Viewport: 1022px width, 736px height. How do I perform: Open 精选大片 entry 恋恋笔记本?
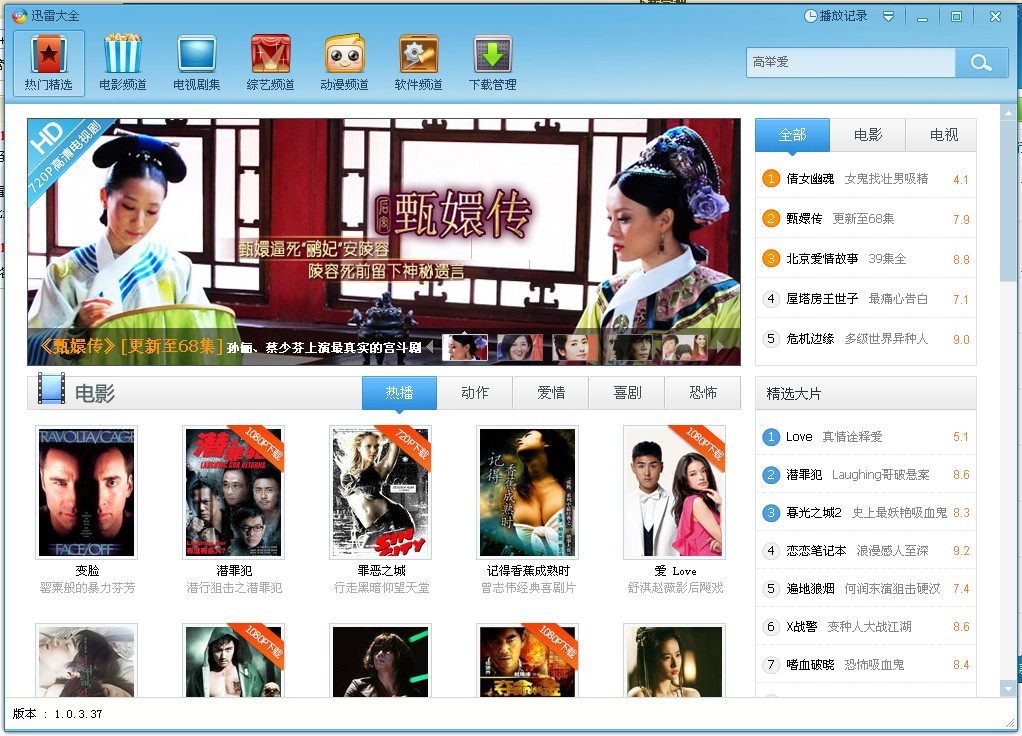click(x=866, y=550)
